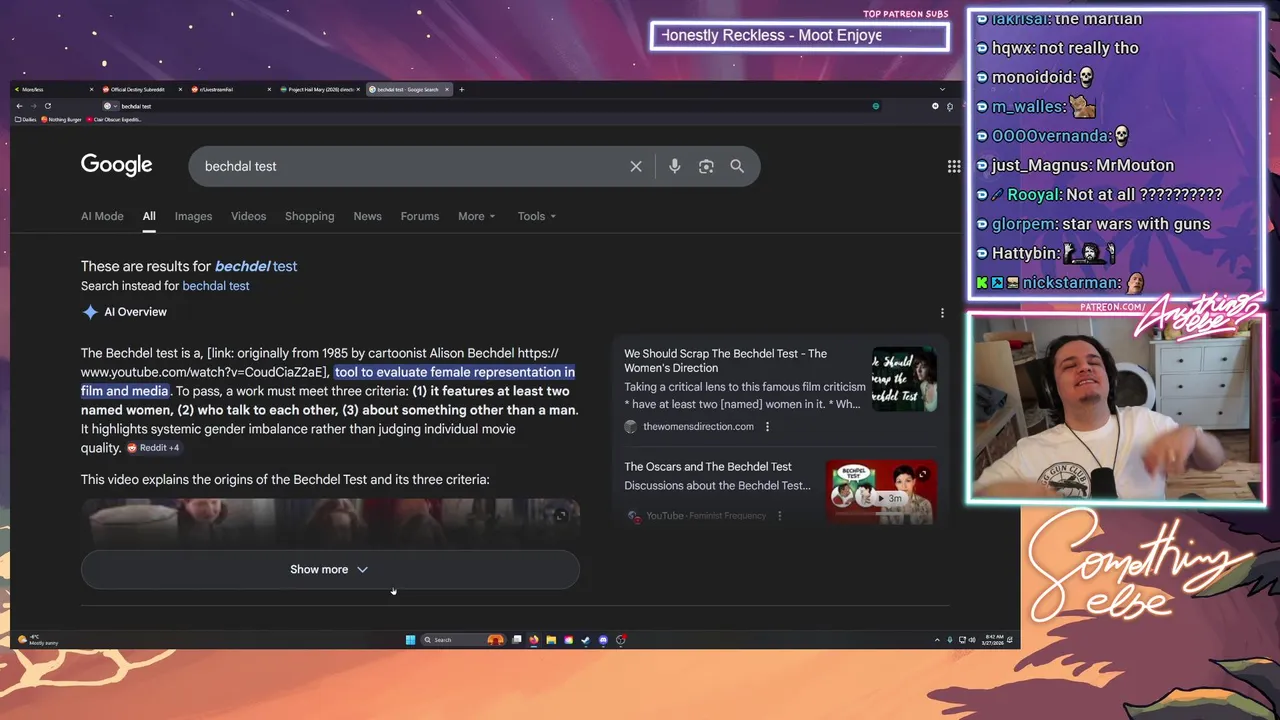Click the Windows taskbar Search box
The width and height of the screenshot is (1280, 720).
point(462,640)
